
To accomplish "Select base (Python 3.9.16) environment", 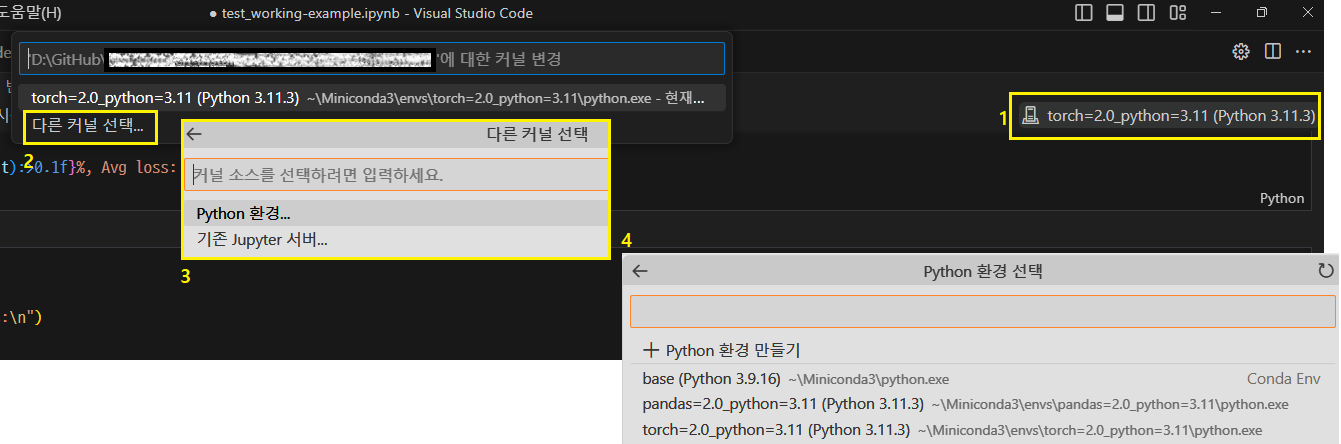I will pos(980,379).
